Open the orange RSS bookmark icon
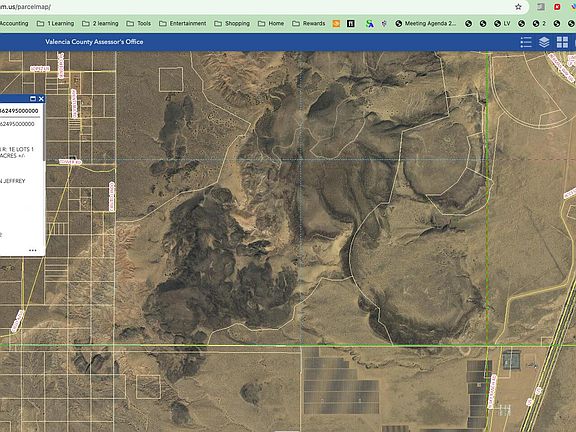Image resolution: width=576 pixels, height=432 pixels. click(336, 24)
